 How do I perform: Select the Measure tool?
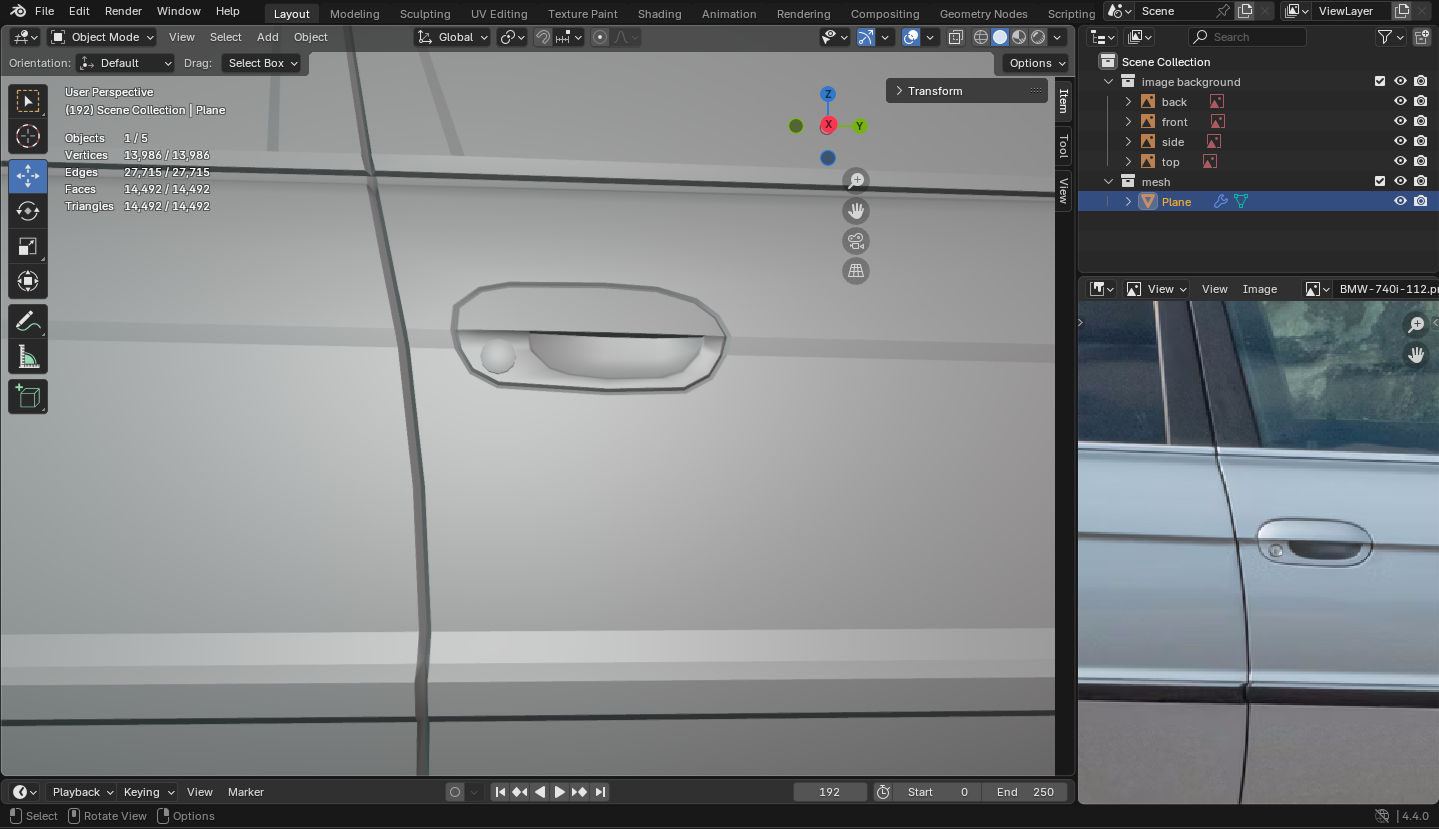point(28,357)
